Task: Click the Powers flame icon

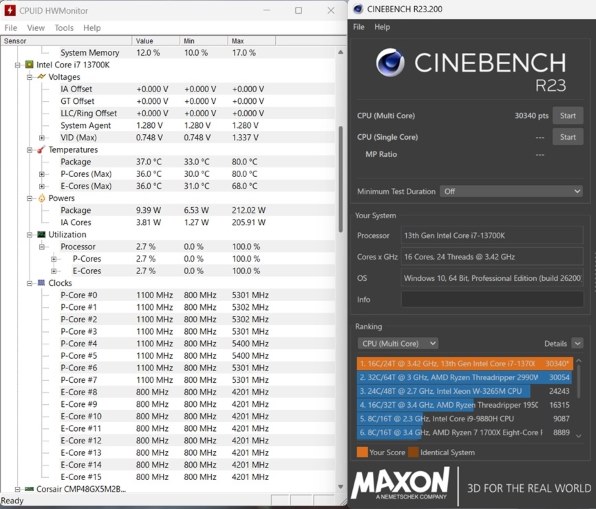Action: click(41, 198)
